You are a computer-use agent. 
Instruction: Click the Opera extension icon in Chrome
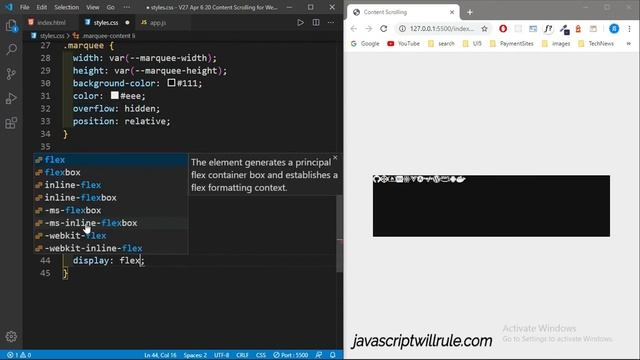tap(503, 29)
